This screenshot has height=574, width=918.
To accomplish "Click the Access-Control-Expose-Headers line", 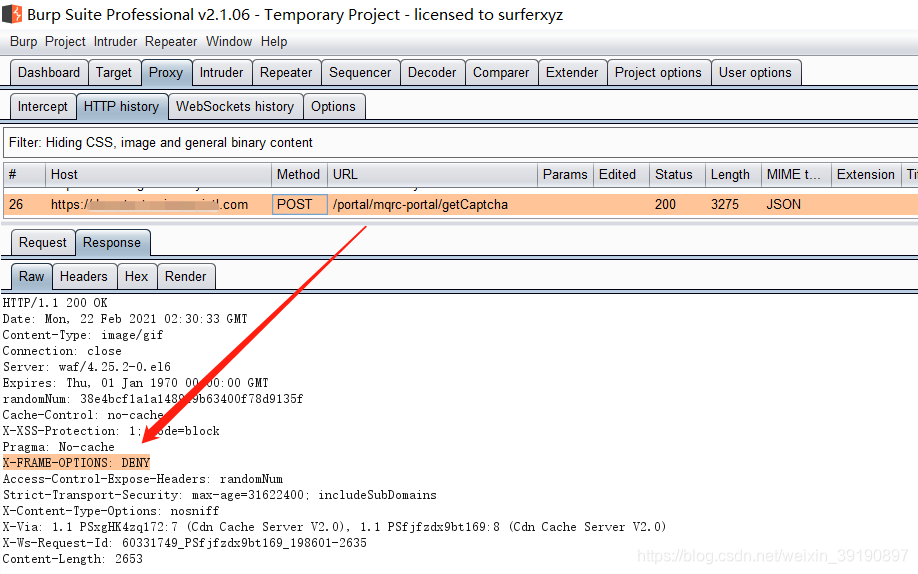I will (x=142, y=479).
